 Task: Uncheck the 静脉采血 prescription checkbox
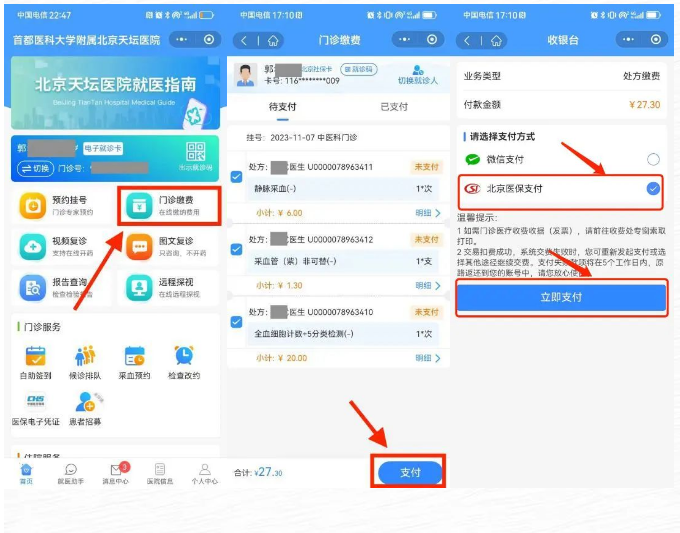[x=236, y=177]
